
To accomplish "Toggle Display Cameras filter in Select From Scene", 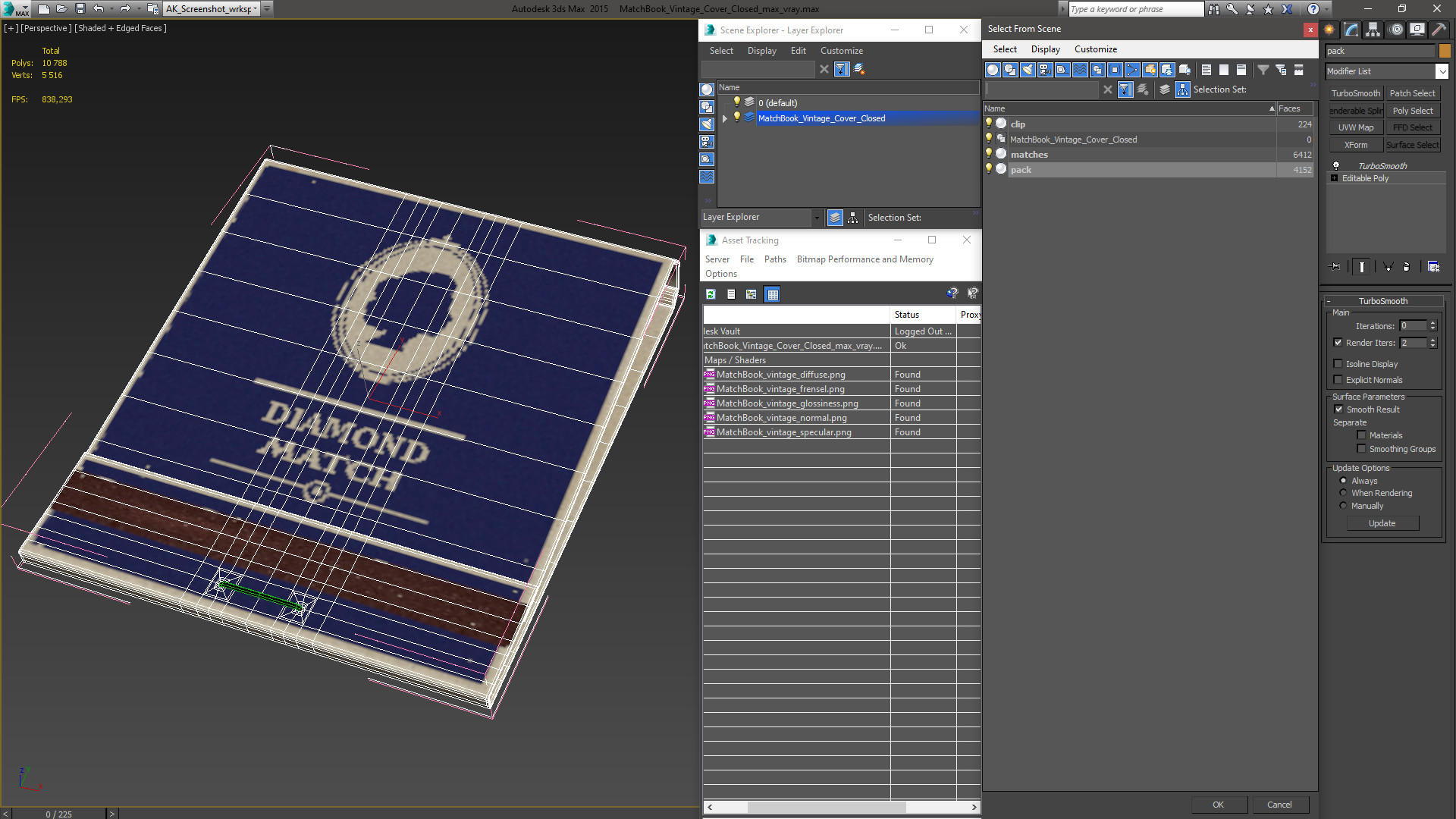I will pyautogui.click(x=1045, y=70).
